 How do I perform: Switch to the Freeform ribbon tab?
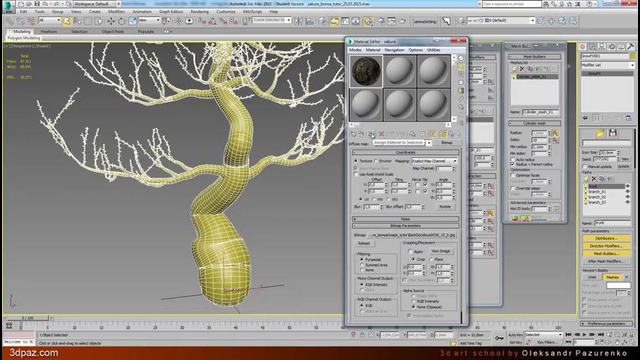49,31
